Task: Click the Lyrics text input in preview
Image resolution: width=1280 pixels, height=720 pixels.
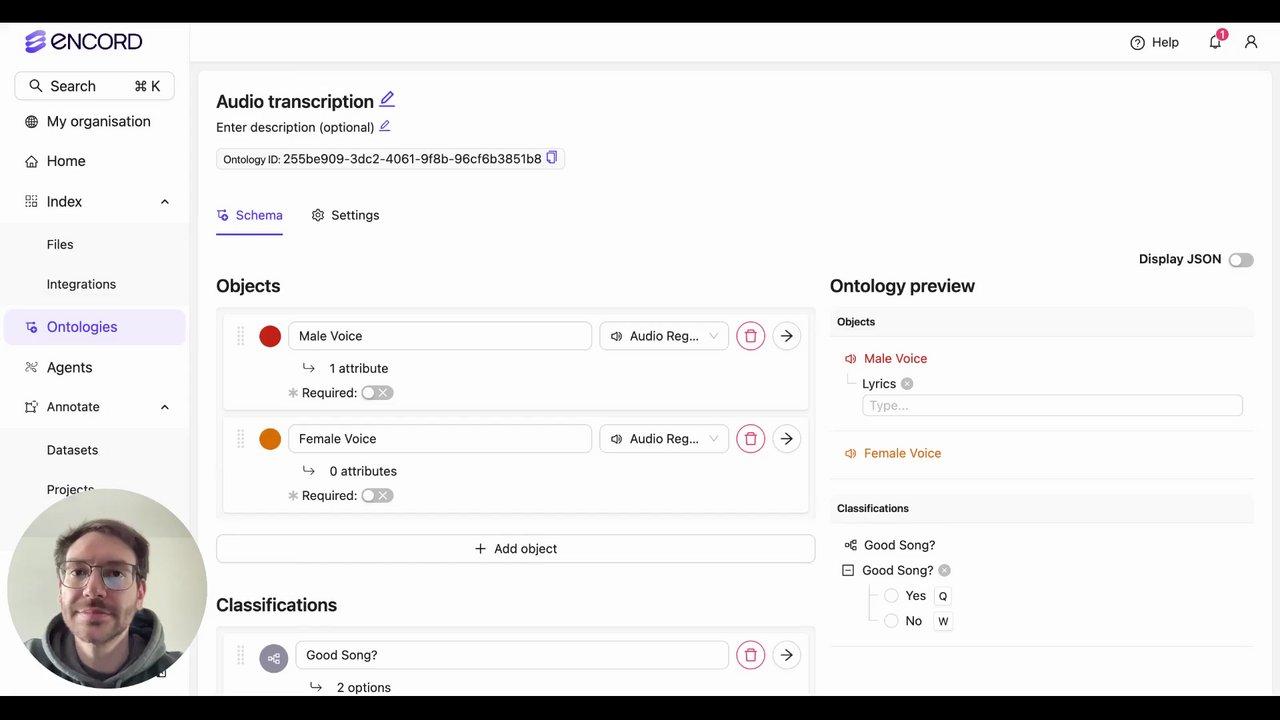Action: [1052, 405]
